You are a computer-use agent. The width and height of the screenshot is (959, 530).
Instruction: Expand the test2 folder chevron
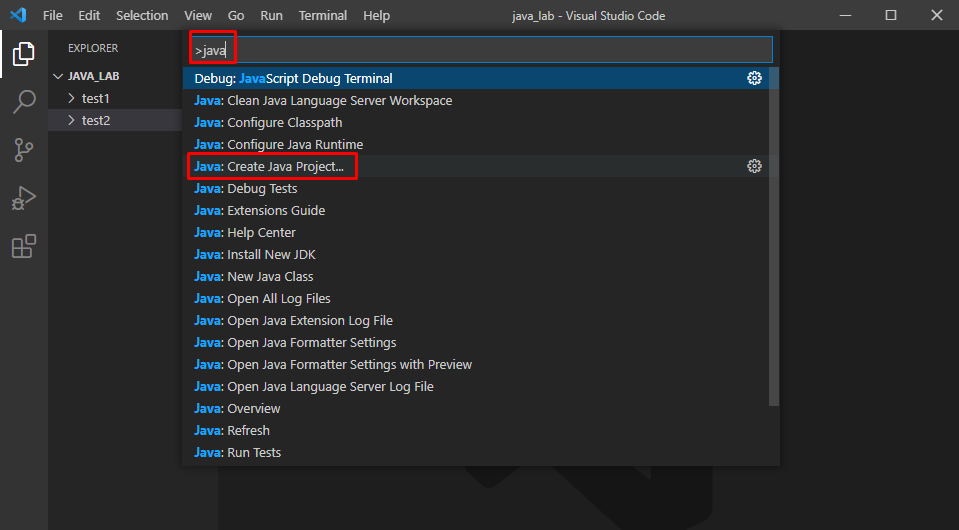coord(72,120)
